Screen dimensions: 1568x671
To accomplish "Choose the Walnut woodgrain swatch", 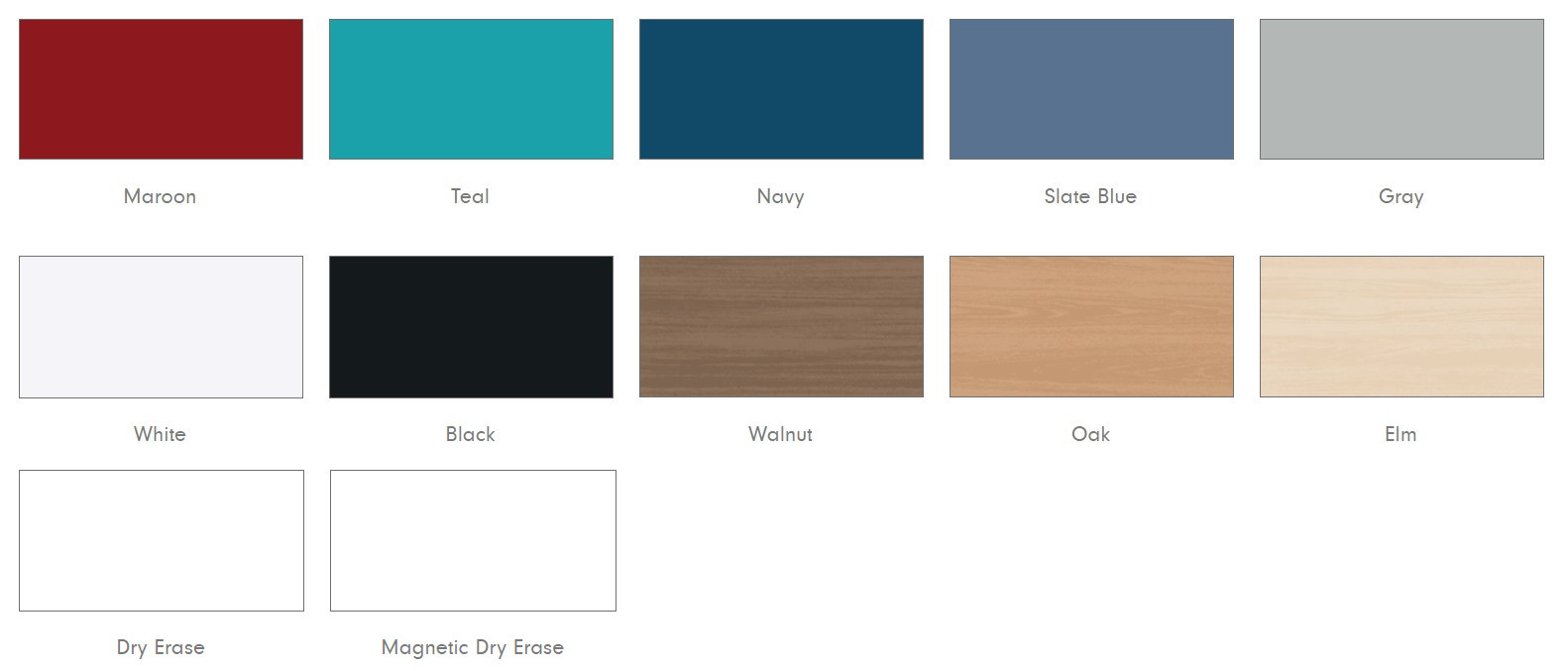I will (781, 327).
